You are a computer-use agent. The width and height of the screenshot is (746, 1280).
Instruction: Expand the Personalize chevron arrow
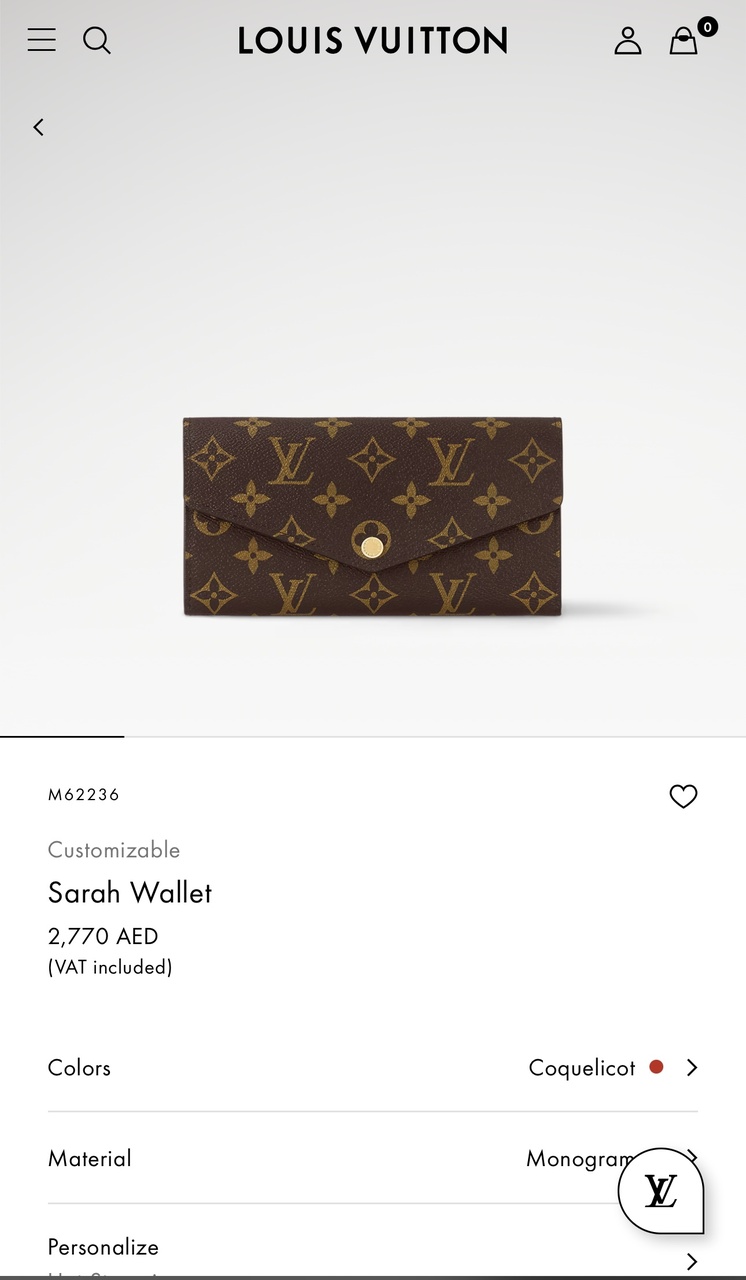[x=691, y=1261]
